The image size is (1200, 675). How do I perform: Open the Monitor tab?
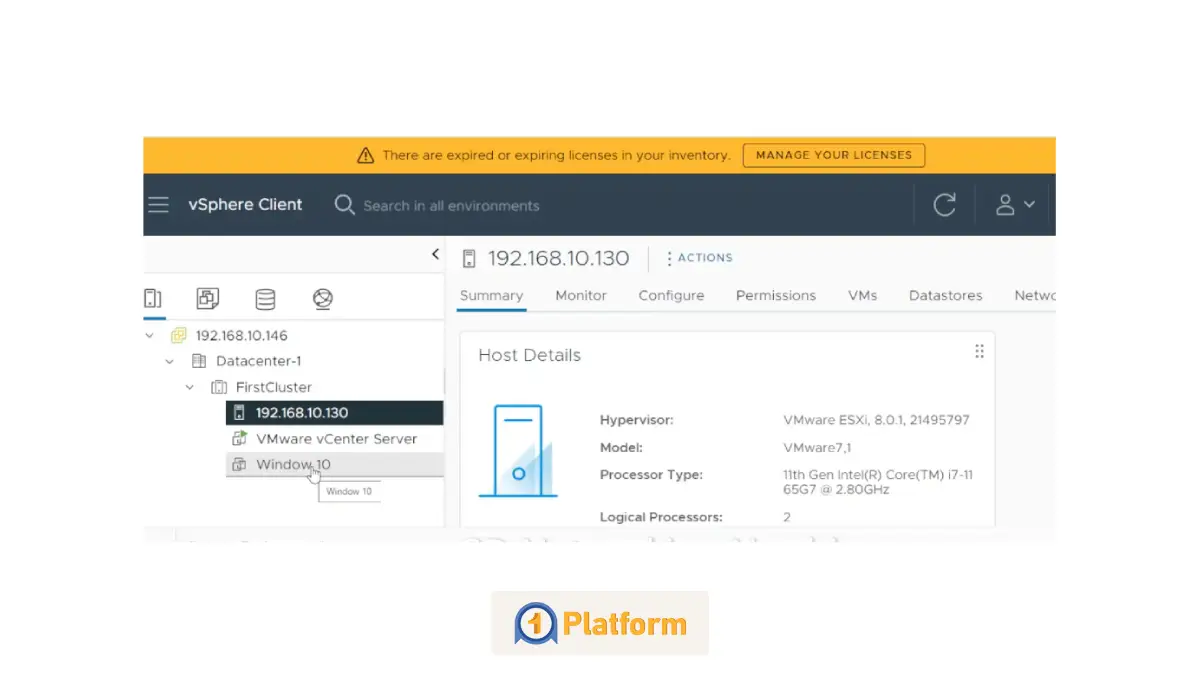click(581, 296)
